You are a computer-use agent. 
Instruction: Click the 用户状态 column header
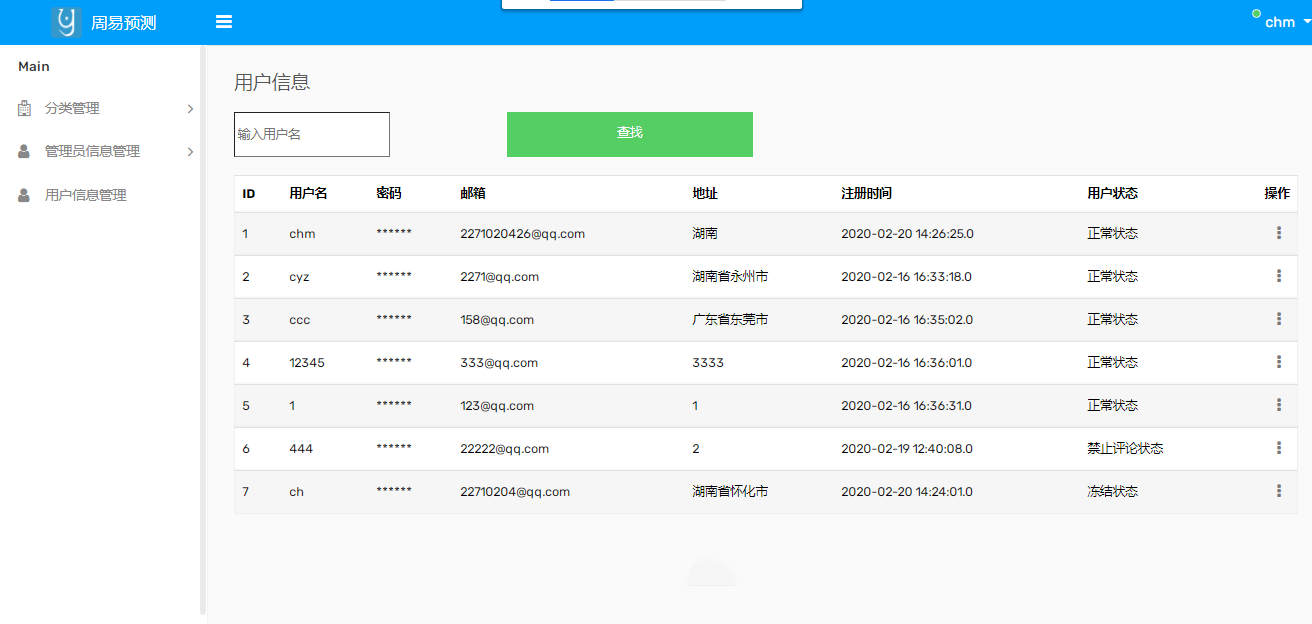coord(1112,193)
